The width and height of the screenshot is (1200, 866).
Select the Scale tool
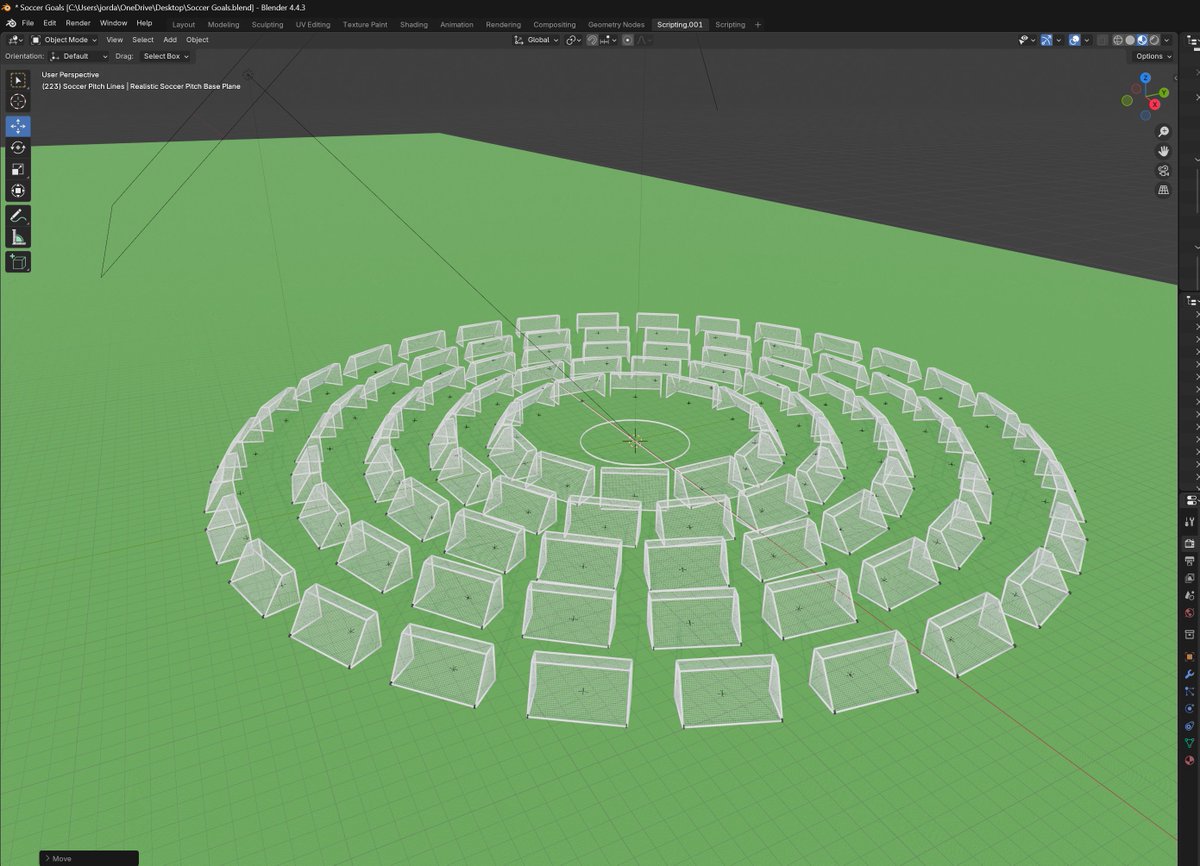point(18,169)
